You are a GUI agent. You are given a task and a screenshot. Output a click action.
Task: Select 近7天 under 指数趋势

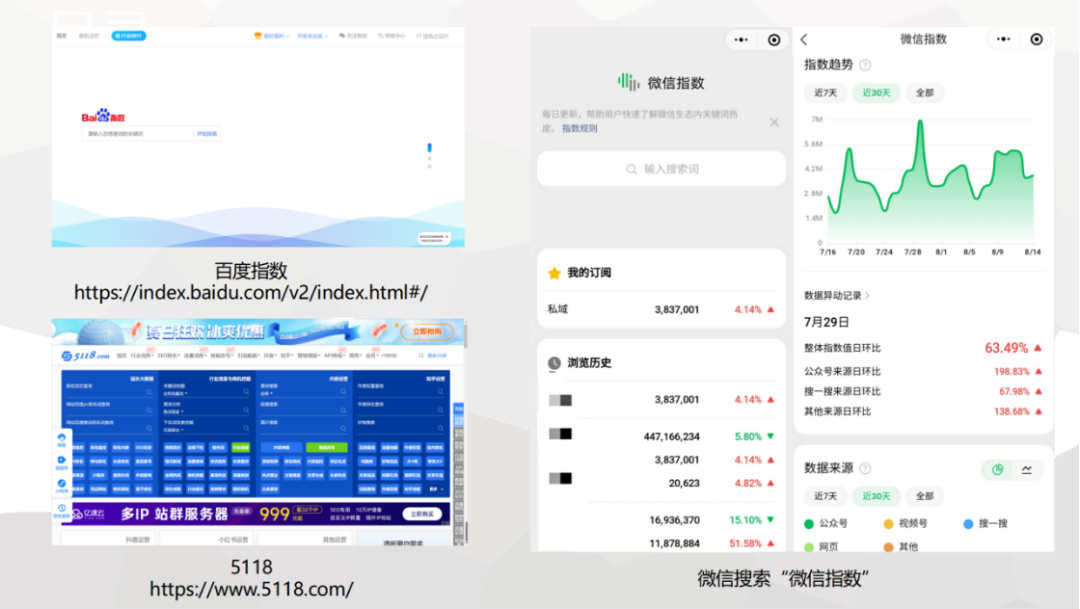click(x=825, y=93)
